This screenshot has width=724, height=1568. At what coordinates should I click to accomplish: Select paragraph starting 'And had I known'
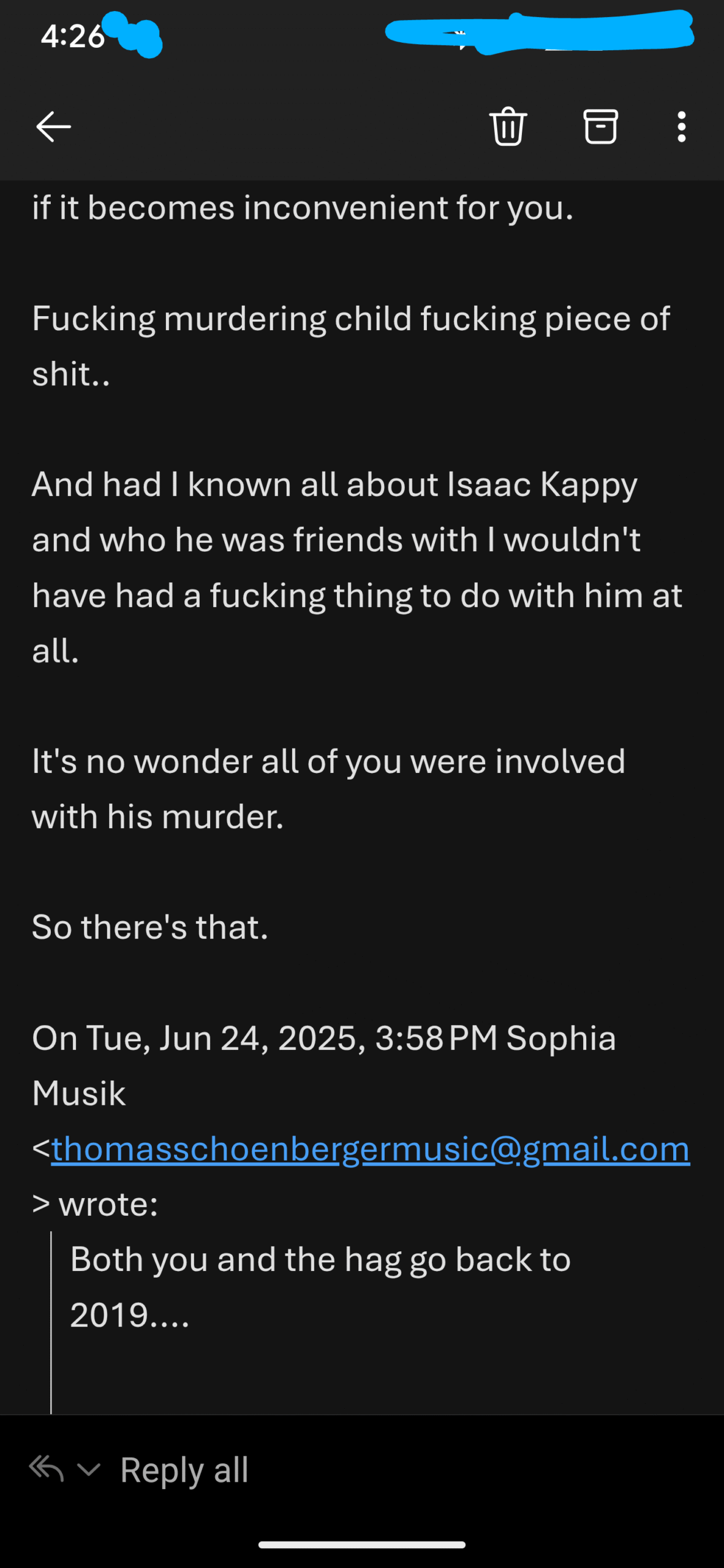pyautogui.click(x=357, y=567)
